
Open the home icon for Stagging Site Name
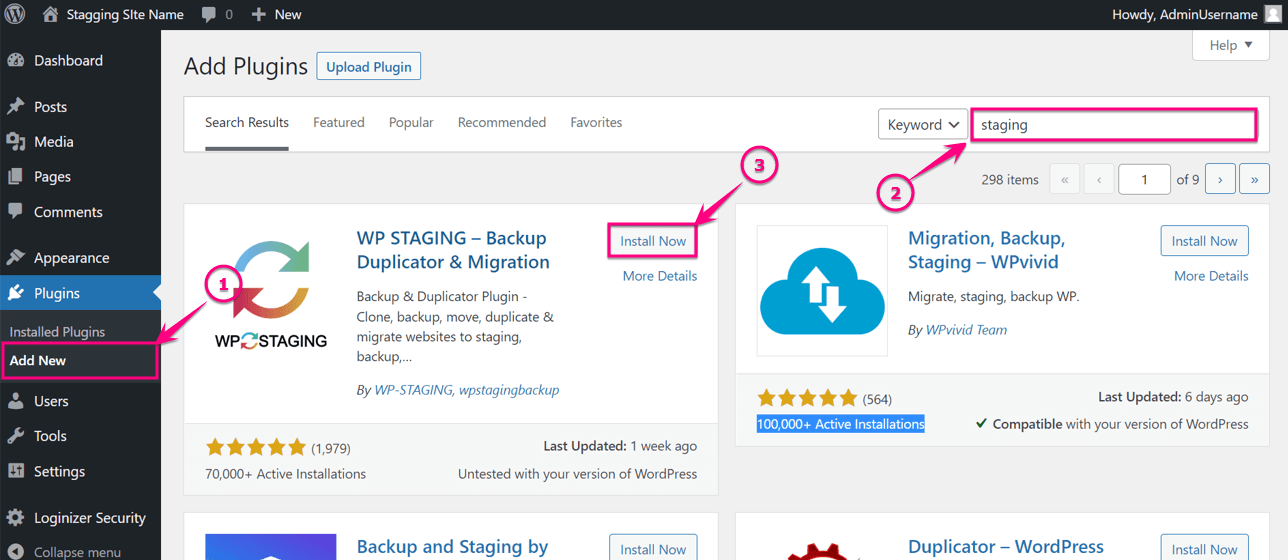coord(51,14)
